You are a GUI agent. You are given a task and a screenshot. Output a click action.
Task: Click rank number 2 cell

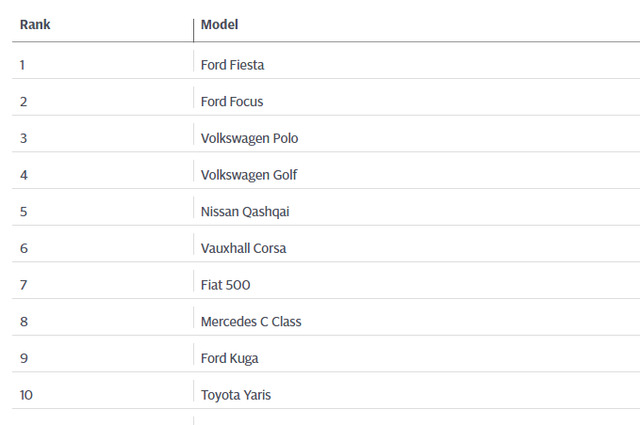click(23, 102)
